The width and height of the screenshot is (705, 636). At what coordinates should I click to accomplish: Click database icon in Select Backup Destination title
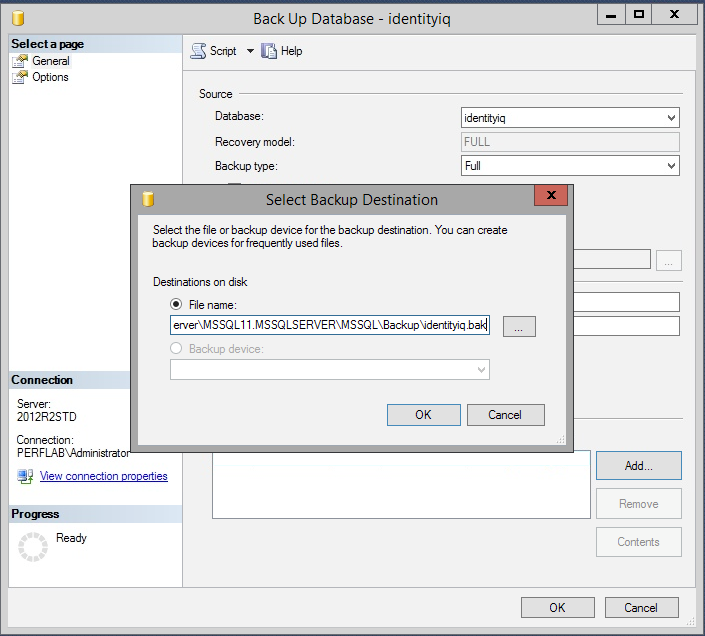pos(148,199)
